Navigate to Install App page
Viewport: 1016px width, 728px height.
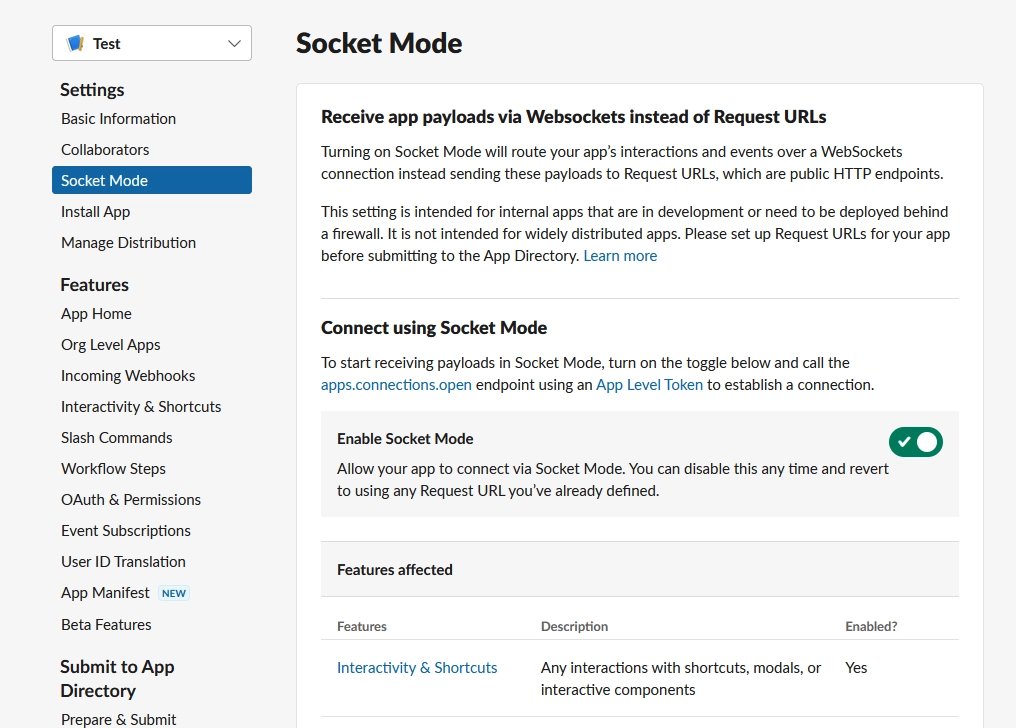[95, 211]
